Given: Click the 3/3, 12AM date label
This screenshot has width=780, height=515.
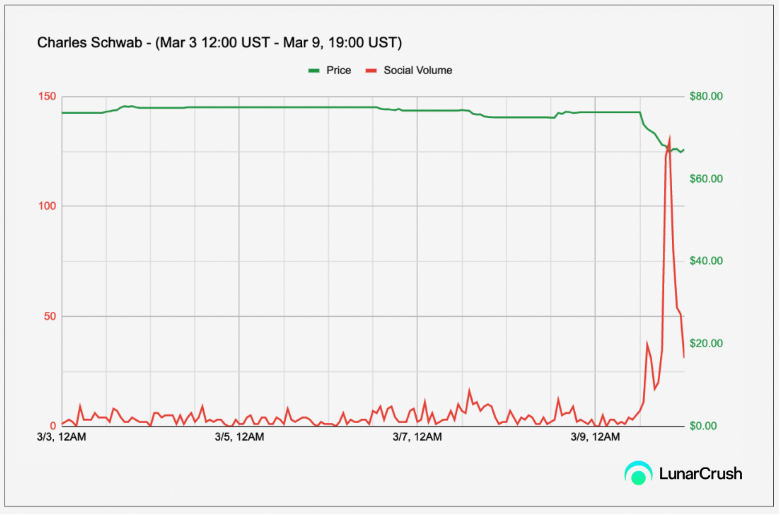Looking at the screenshot, I should click(62, 437).
